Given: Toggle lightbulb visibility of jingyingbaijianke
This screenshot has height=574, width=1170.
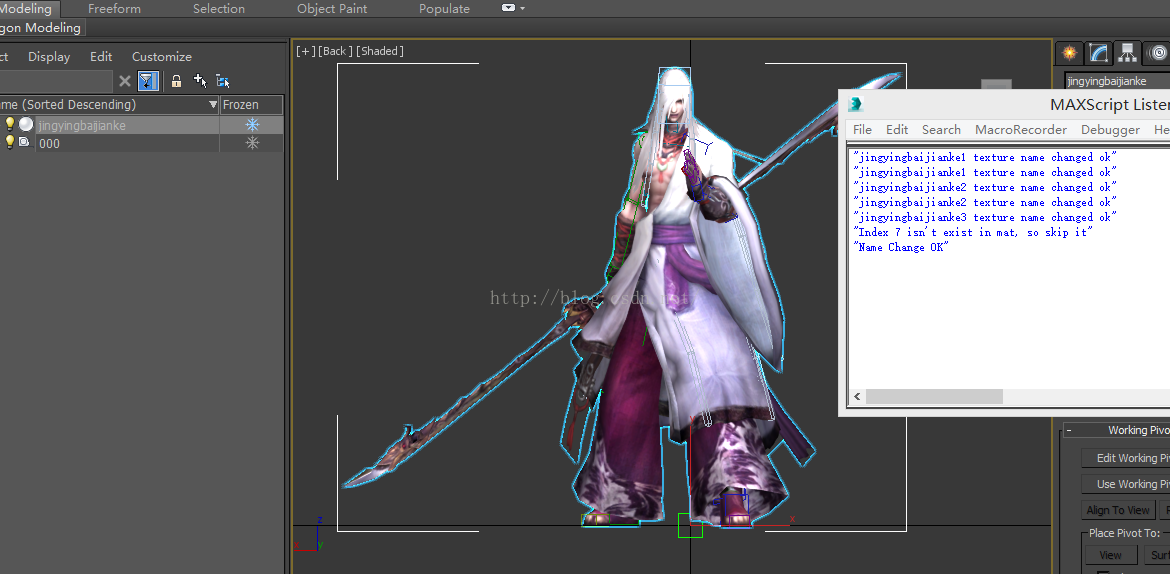Looking at the screenshot, I should pos(10,125).
